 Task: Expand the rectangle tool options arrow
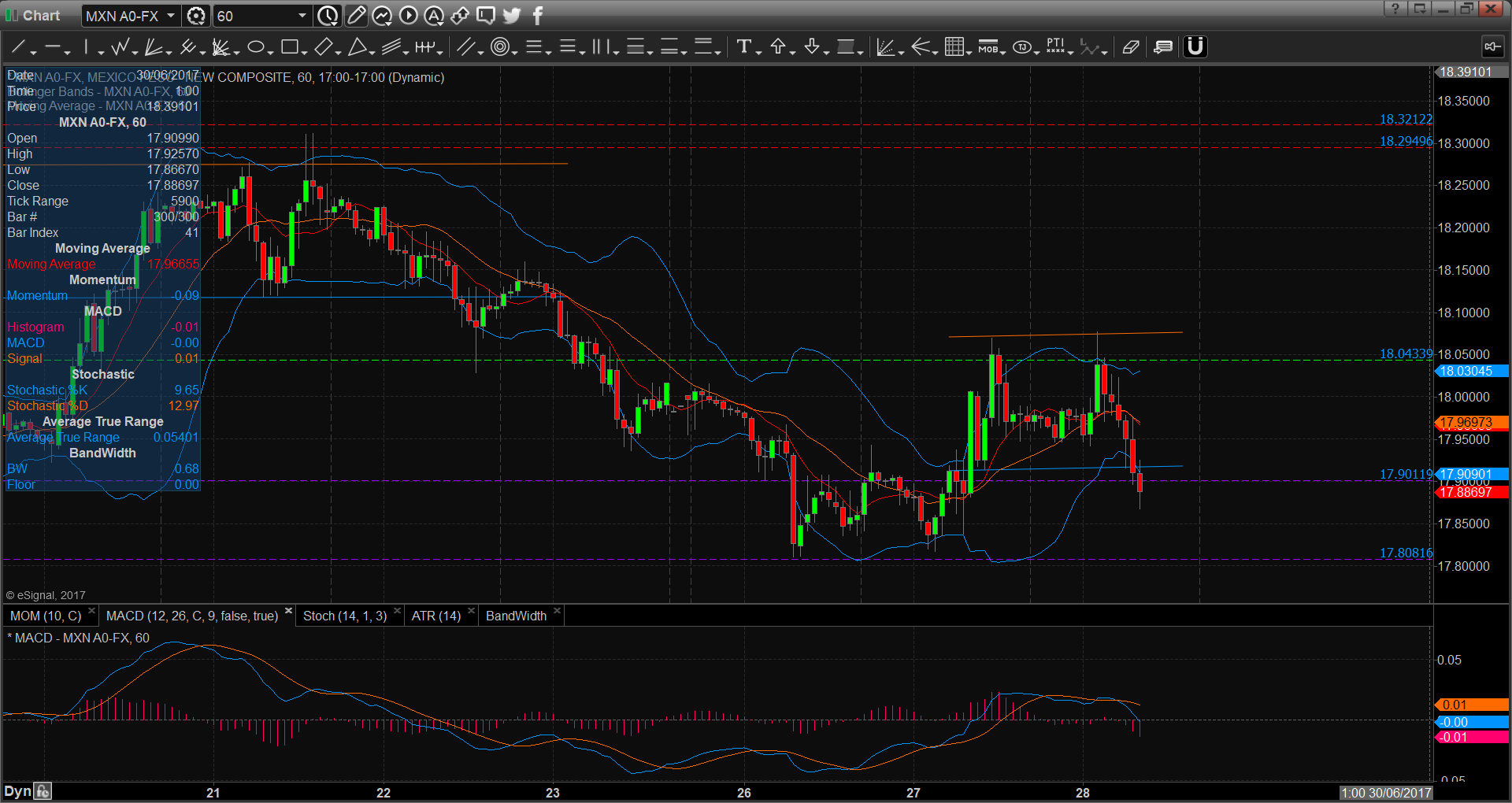coord(304,52)
